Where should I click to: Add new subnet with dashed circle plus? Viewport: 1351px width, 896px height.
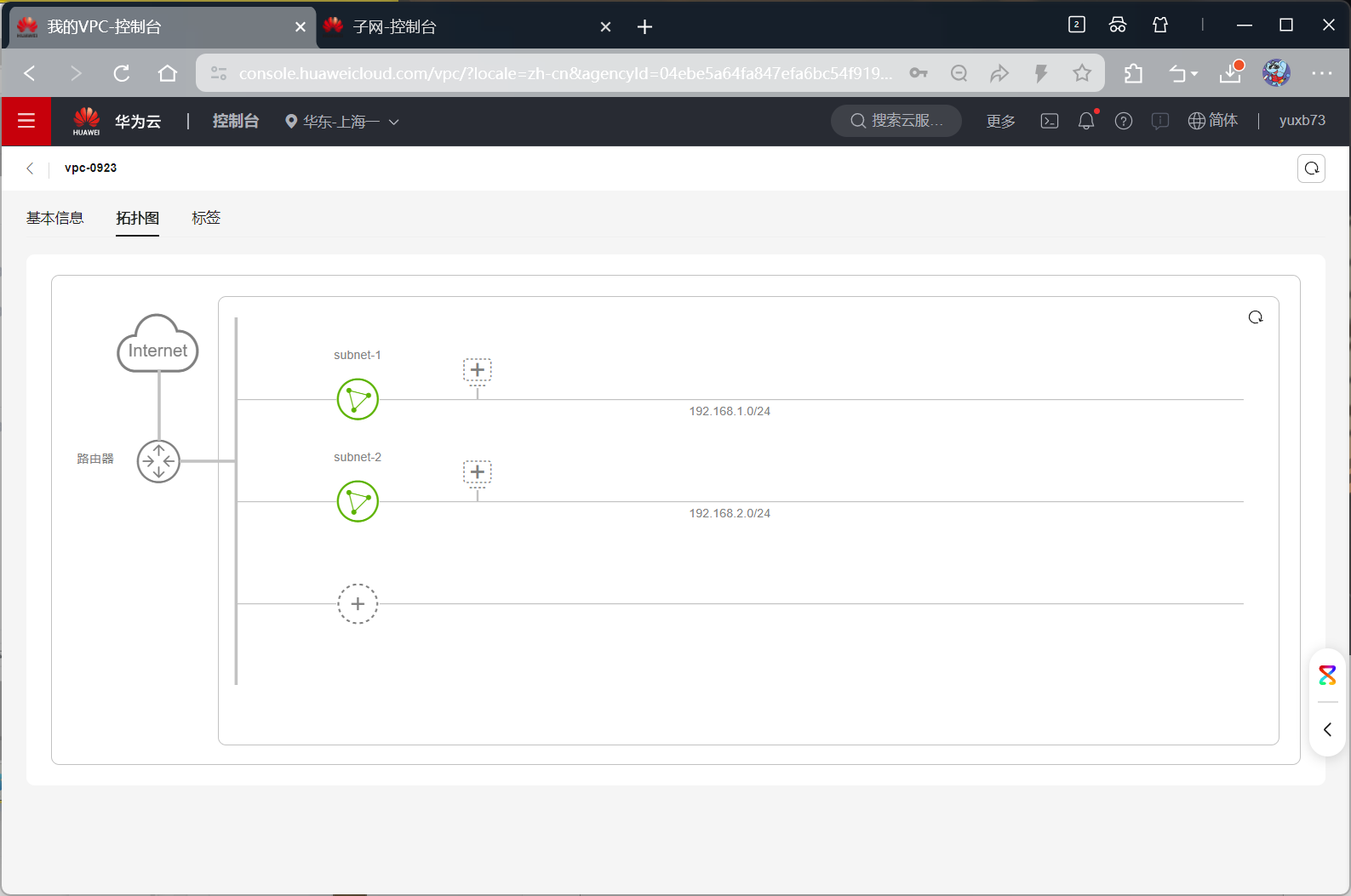(x=358, y=603)
